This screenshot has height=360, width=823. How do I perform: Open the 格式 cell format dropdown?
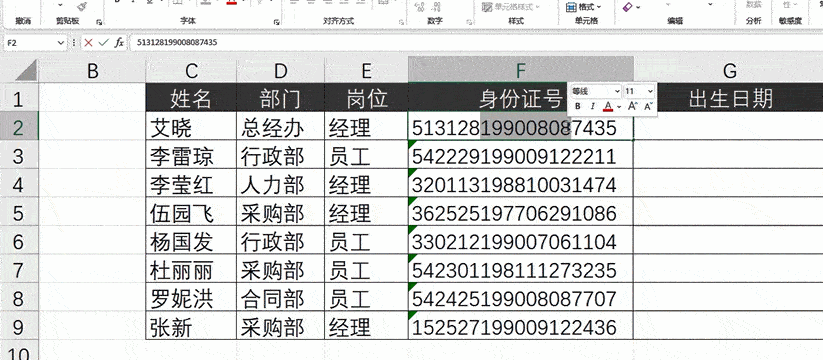pos(584,7)
